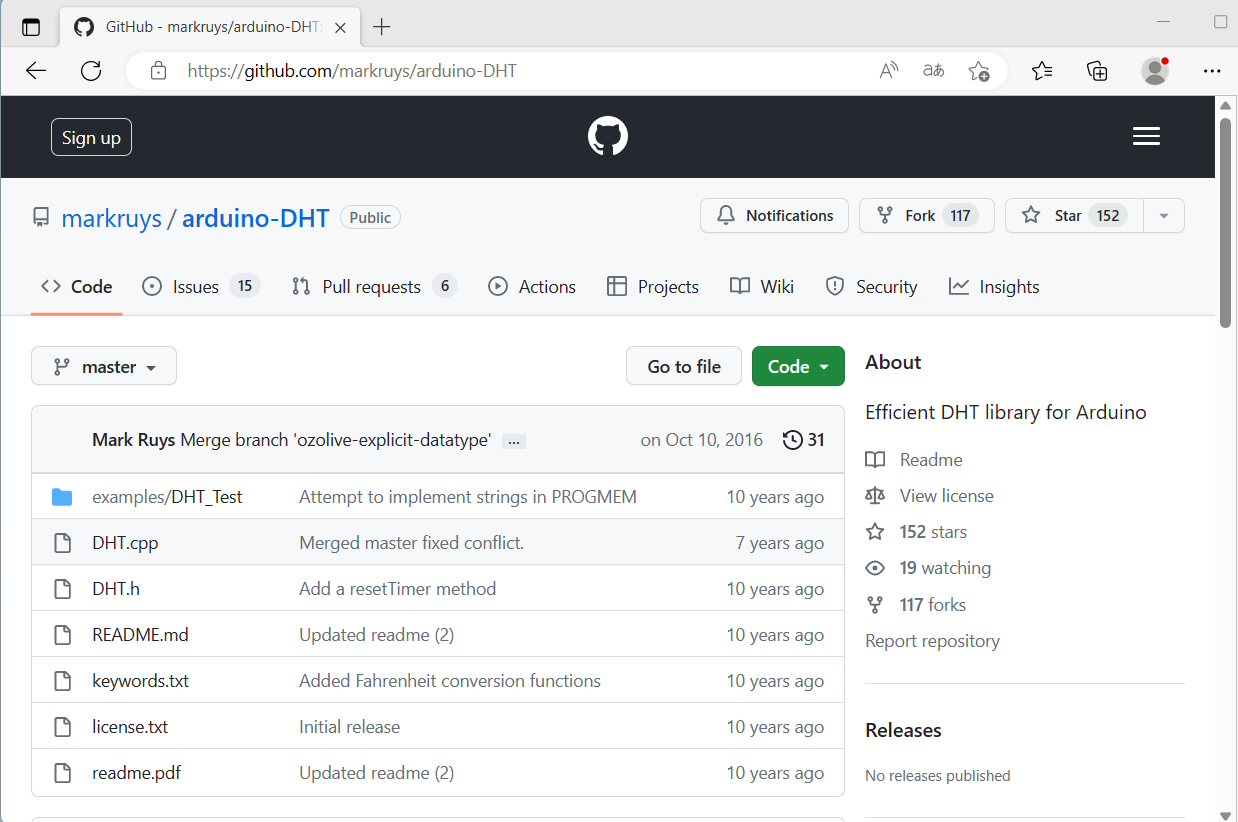The height and width of the screenshot is (822, 1238).
Task: Click the commit history clock icon
Action: pos(792,440)
